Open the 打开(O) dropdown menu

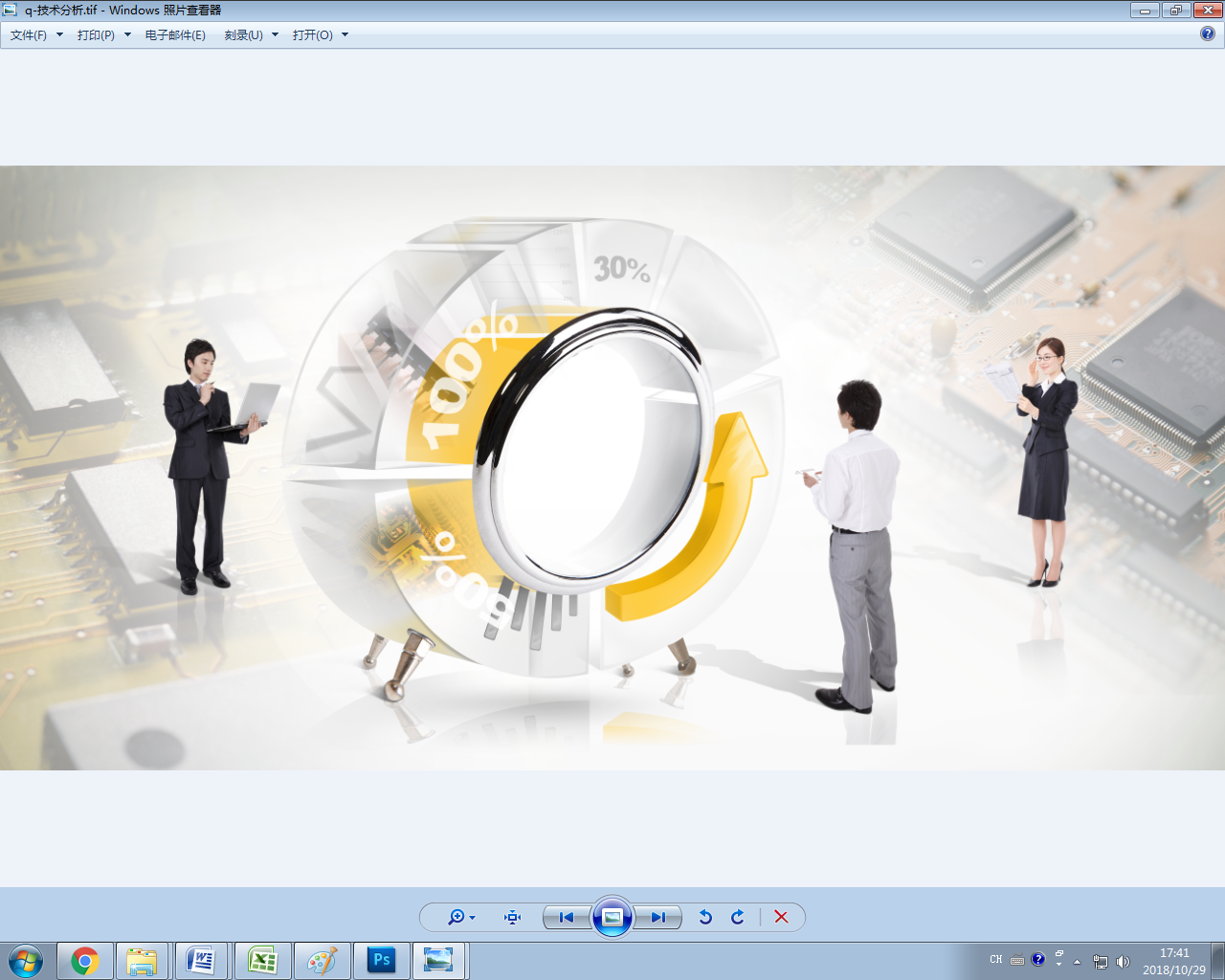320,34
